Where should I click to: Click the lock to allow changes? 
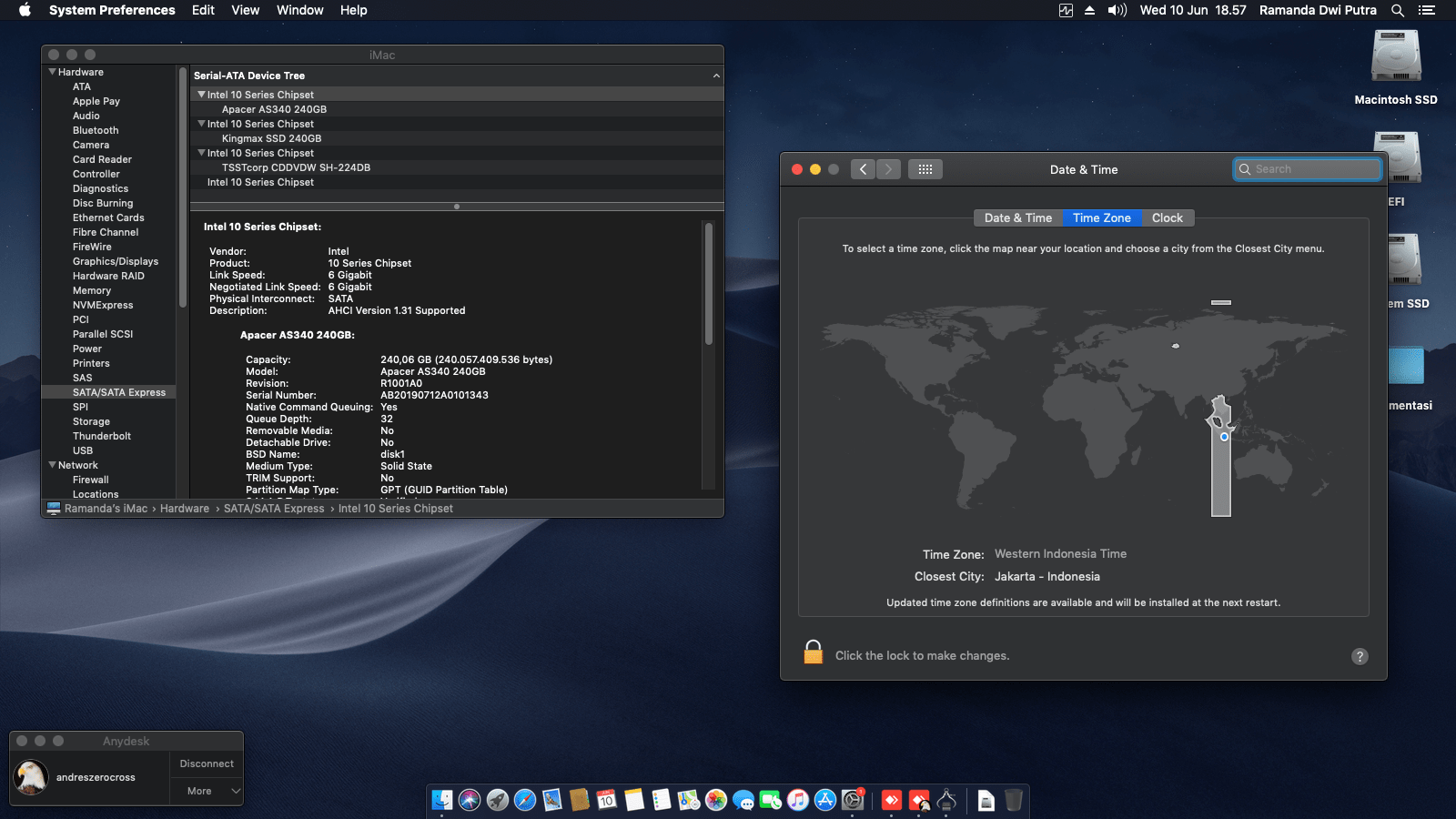813,652
